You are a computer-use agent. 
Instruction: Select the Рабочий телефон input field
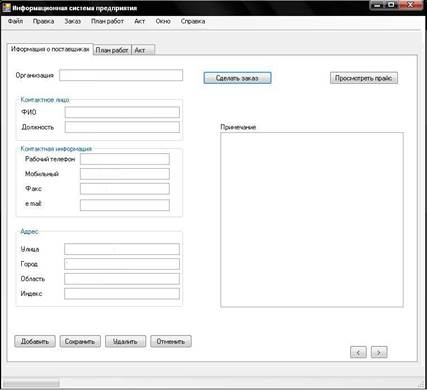[x=125, y=159]
